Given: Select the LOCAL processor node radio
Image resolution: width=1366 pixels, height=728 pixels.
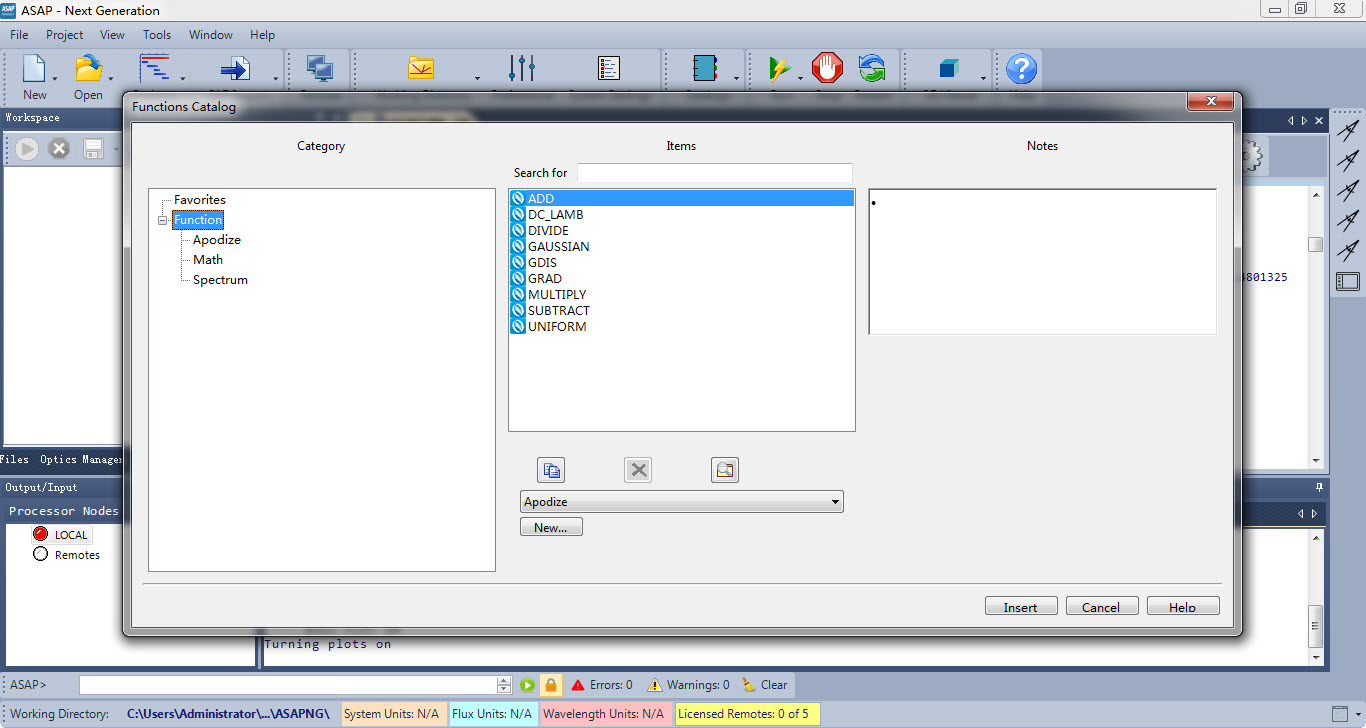Looking at the screenshot, I should (41, 534).
